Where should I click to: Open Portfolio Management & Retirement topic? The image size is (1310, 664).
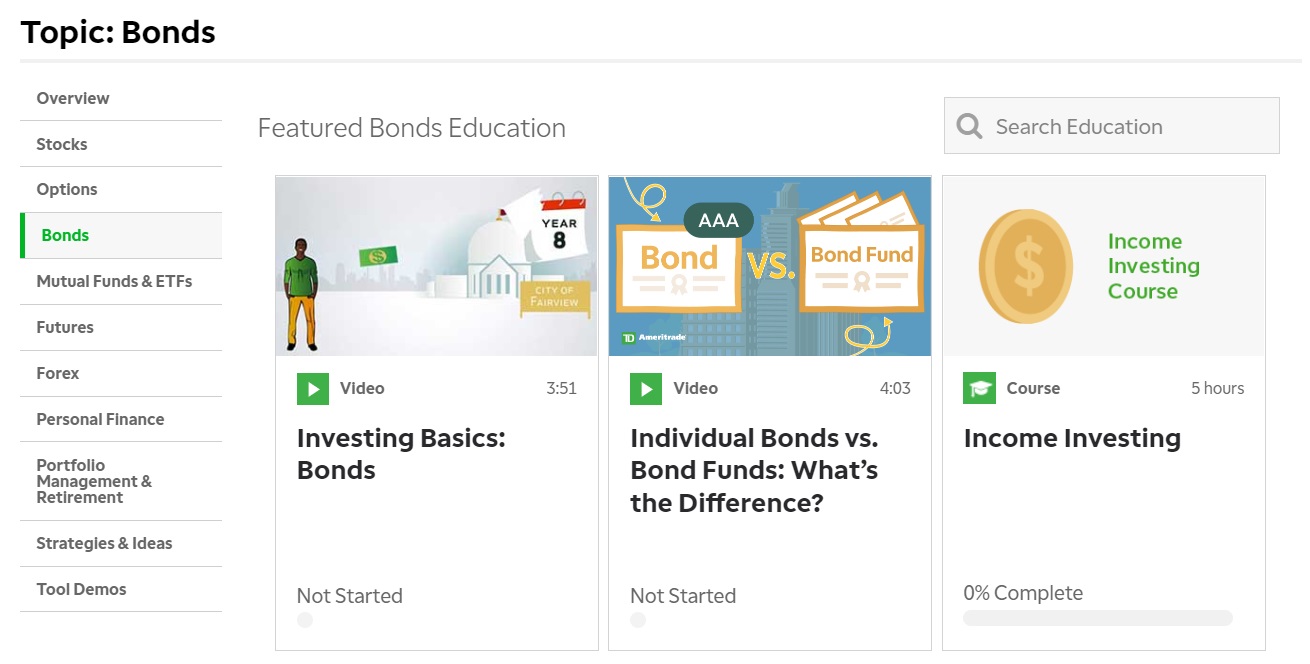tap(94, 481)
